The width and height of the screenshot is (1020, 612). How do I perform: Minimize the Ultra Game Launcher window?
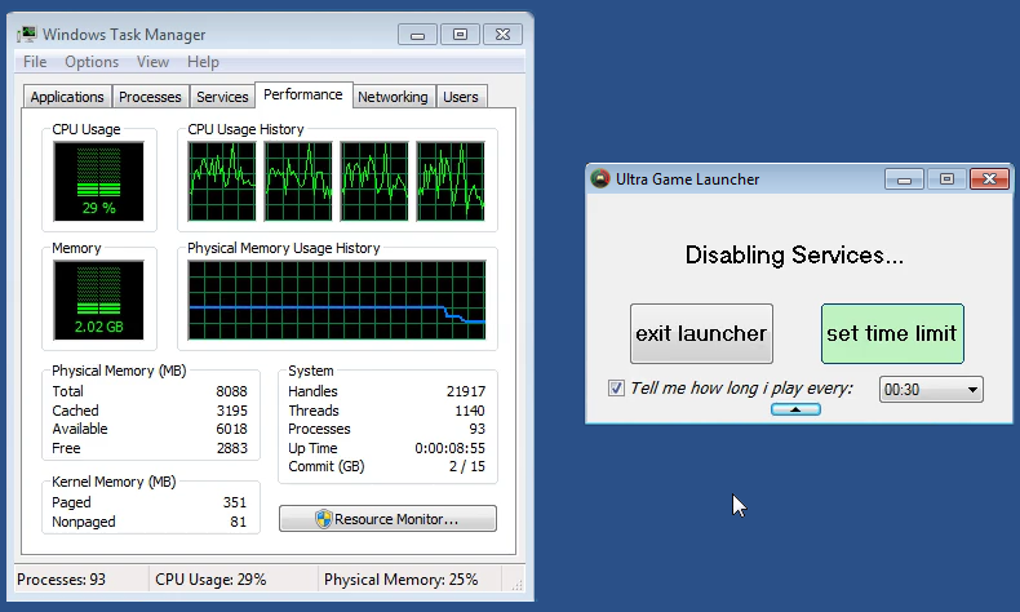[904, 179]
